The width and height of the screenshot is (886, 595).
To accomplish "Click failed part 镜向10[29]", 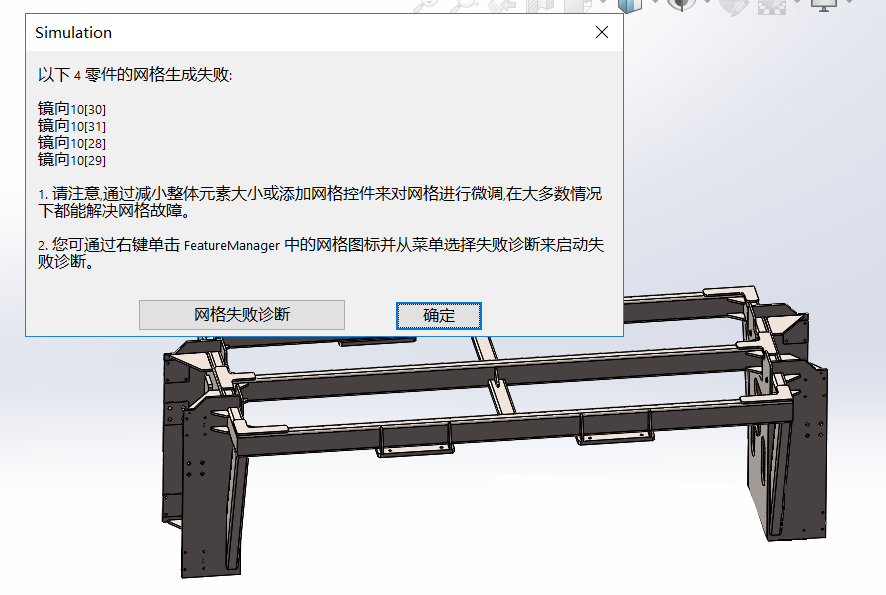I will 72,159.
